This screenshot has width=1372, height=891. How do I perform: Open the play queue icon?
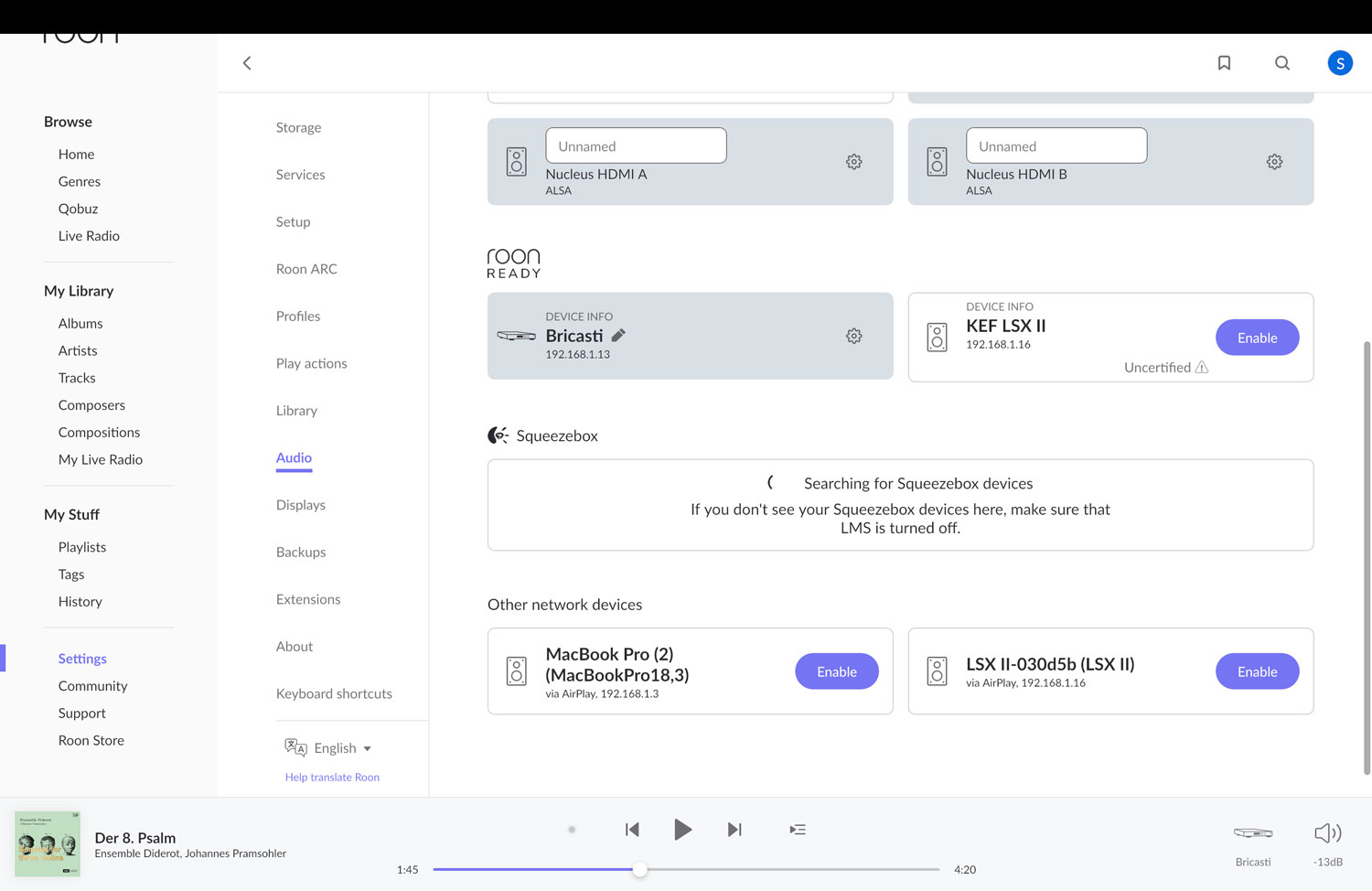(798, 830)
